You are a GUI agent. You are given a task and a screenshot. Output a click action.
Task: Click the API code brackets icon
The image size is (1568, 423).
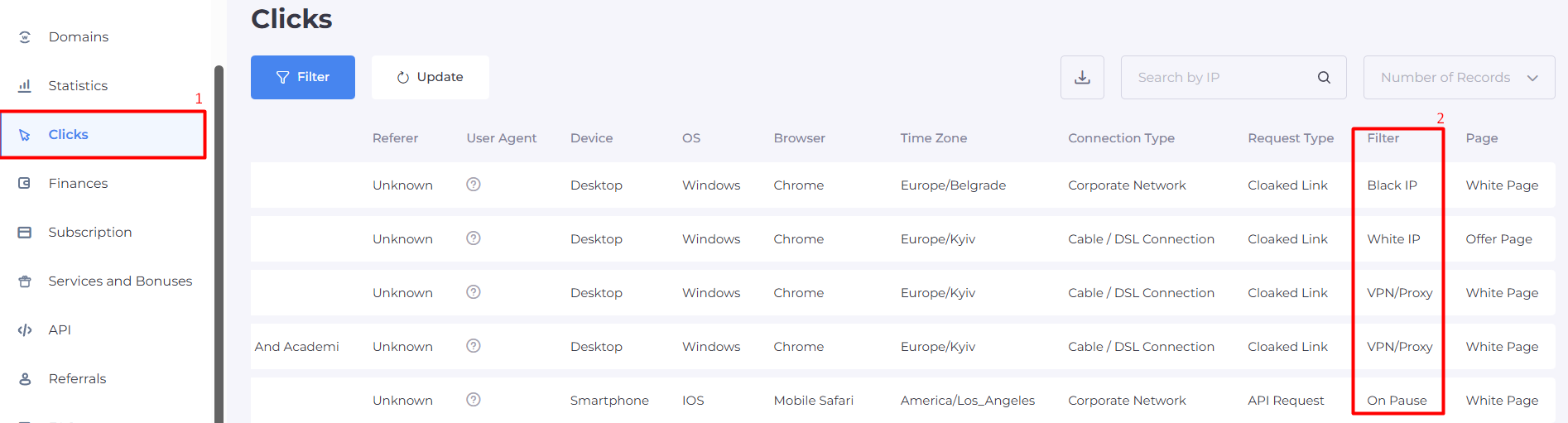[x=25, y=330]
